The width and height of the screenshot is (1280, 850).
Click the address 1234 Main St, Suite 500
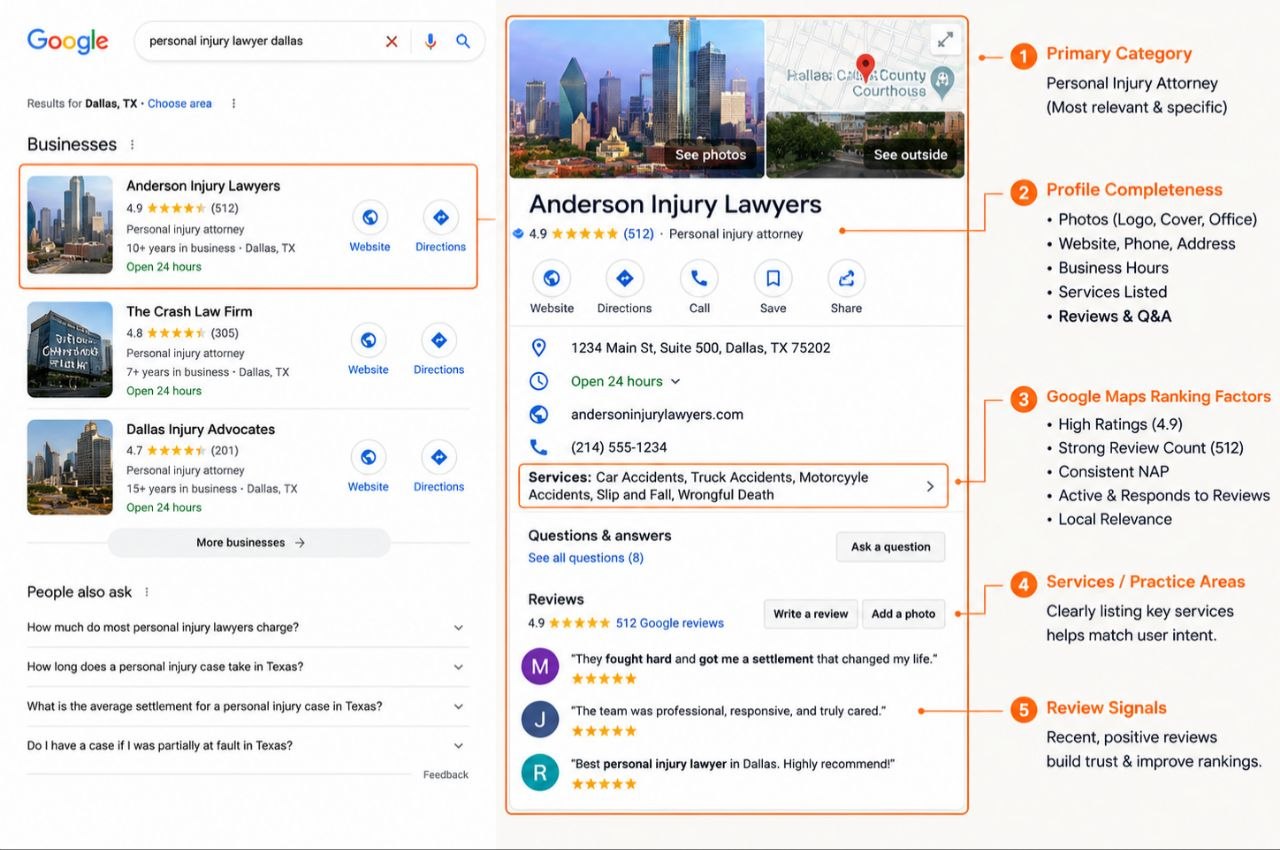coord(701,348)
